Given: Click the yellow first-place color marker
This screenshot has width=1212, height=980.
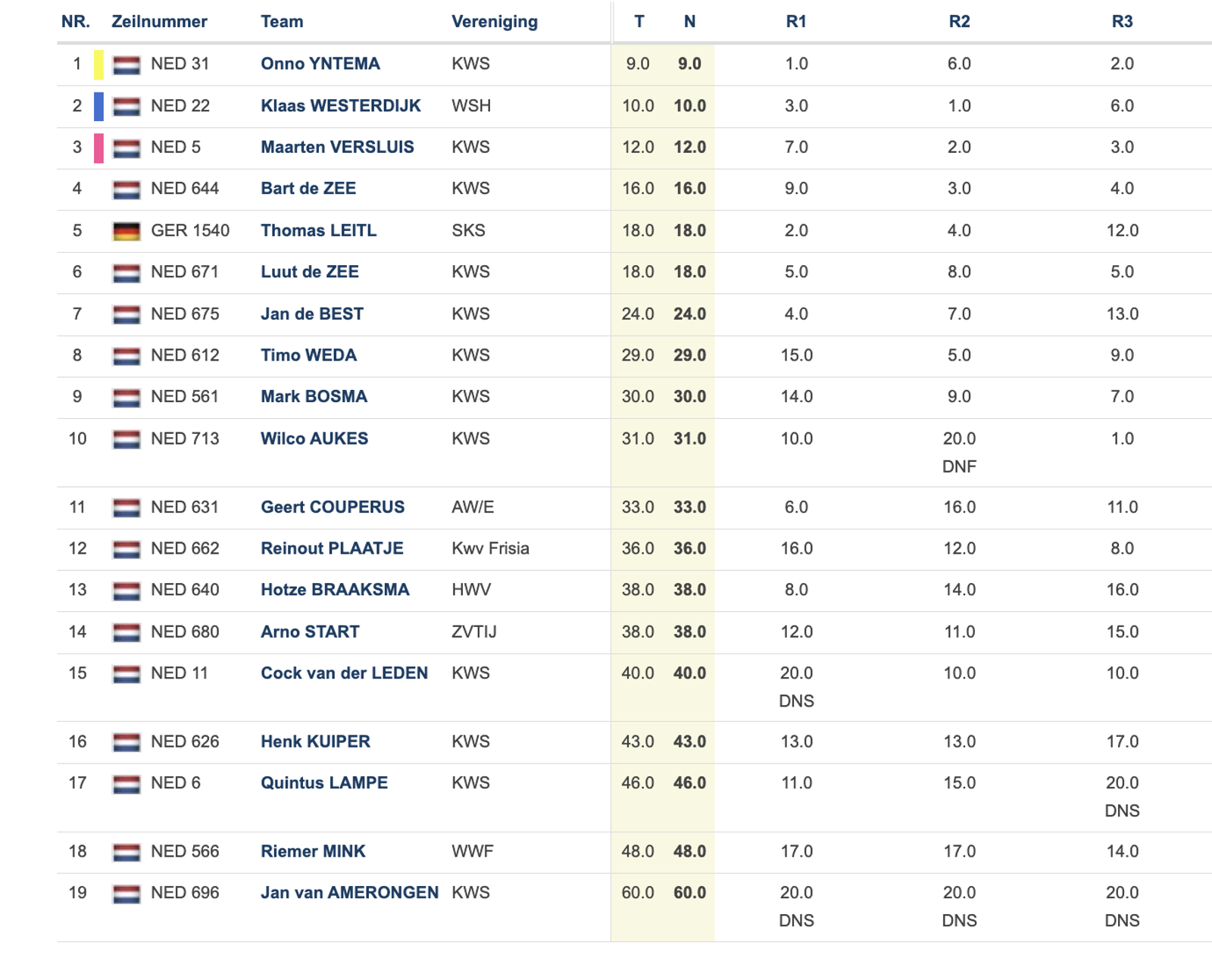Looking at the screenshot, I should pos(98,65).
